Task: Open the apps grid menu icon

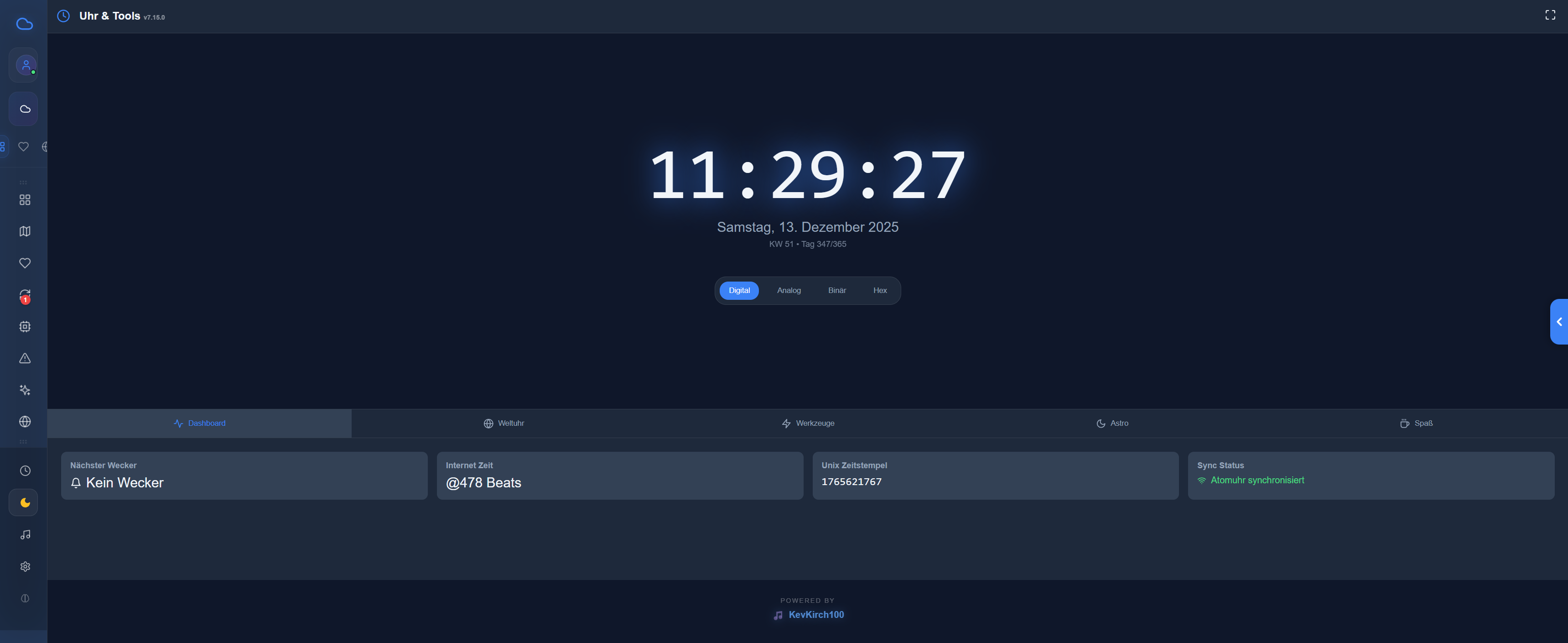Action: (x=24, y=200)
